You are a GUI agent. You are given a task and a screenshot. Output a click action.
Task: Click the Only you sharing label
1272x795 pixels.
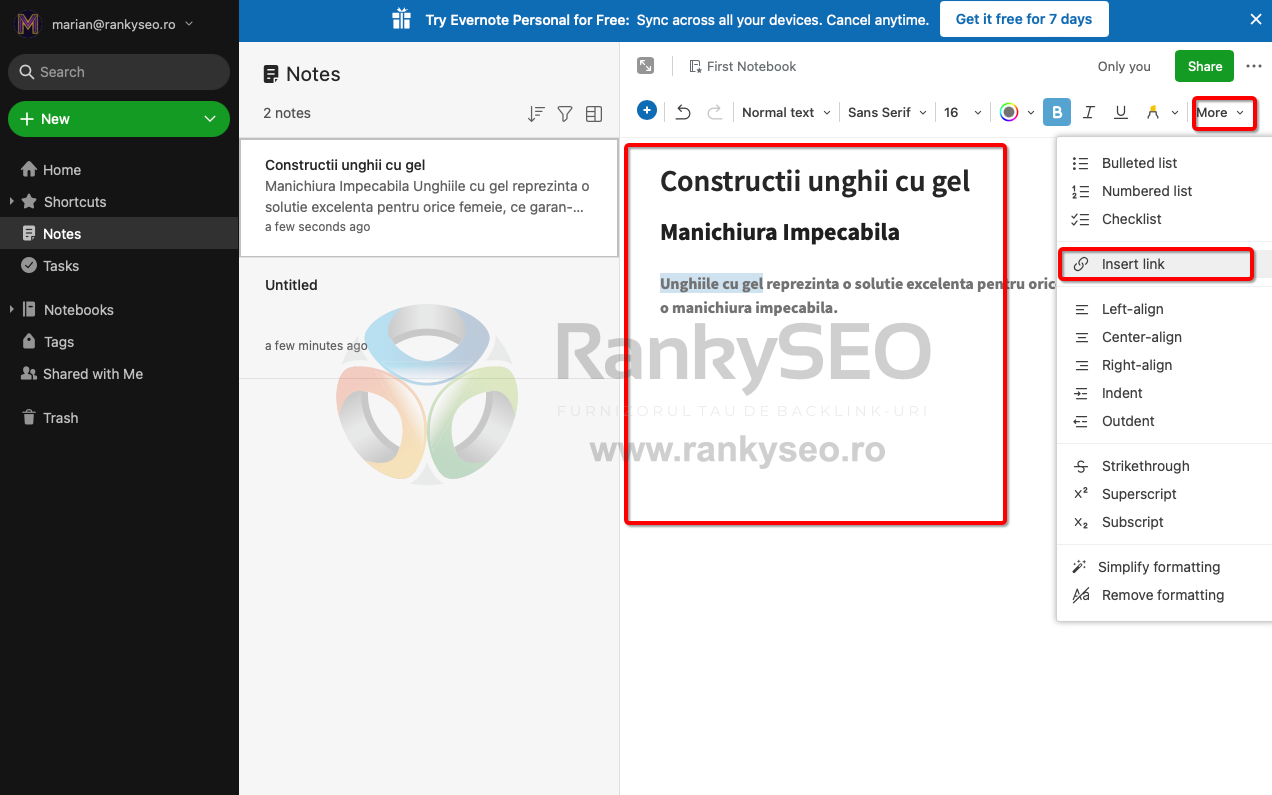pyautogui.click(x=1124, y=66)
